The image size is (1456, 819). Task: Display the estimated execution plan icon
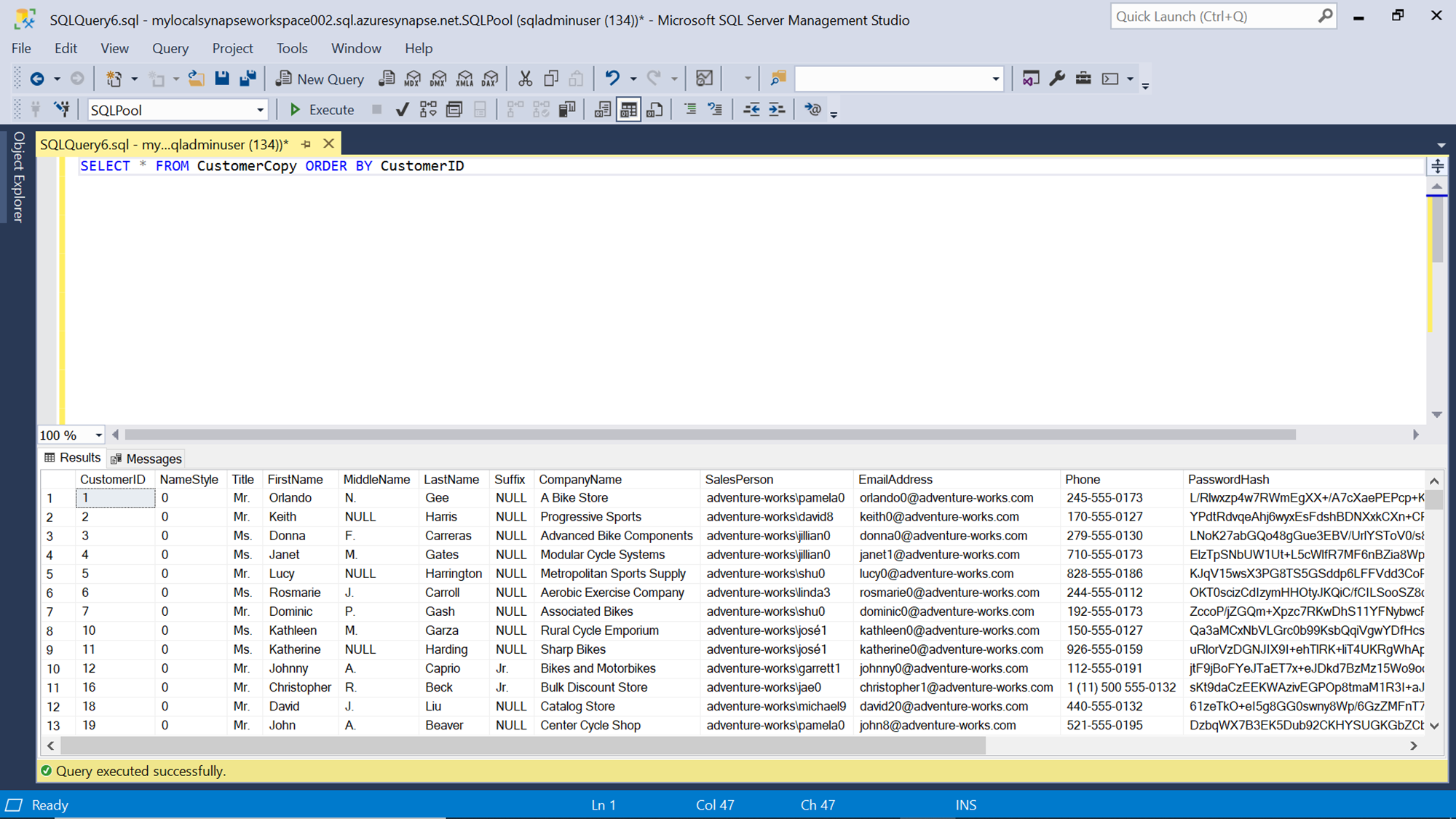pyautogui.click(x=428, y=110)
